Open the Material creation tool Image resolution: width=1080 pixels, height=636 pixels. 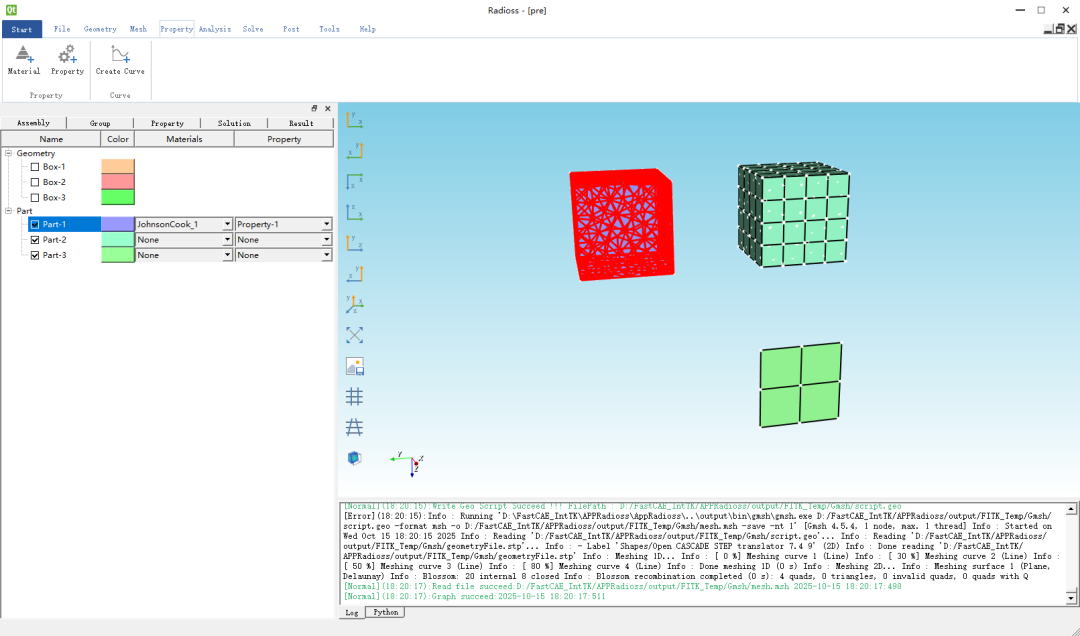click(x=24, y=60)
